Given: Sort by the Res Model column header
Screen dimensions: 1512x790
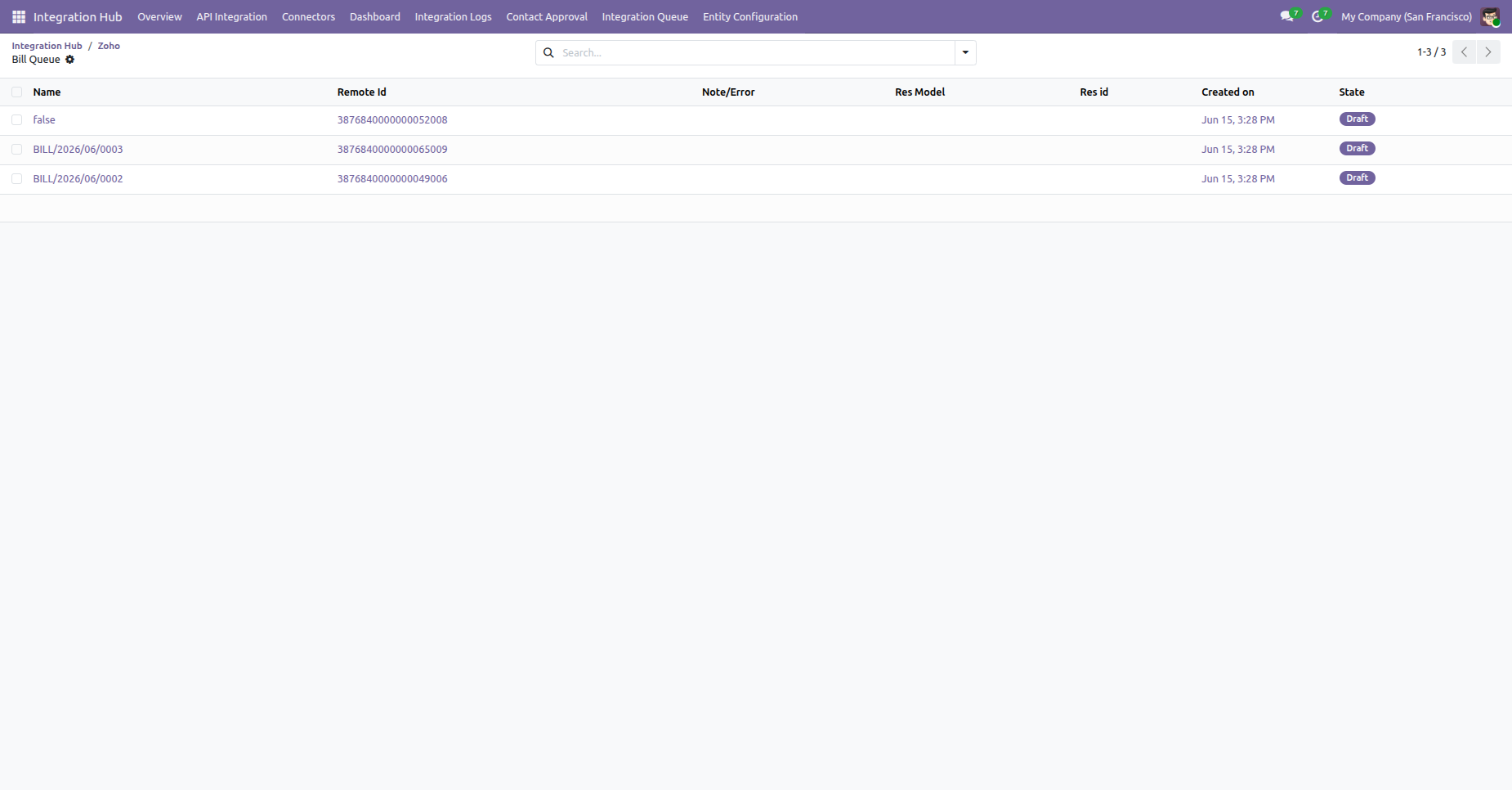Looking at the screenshot, I should [919, 92].
